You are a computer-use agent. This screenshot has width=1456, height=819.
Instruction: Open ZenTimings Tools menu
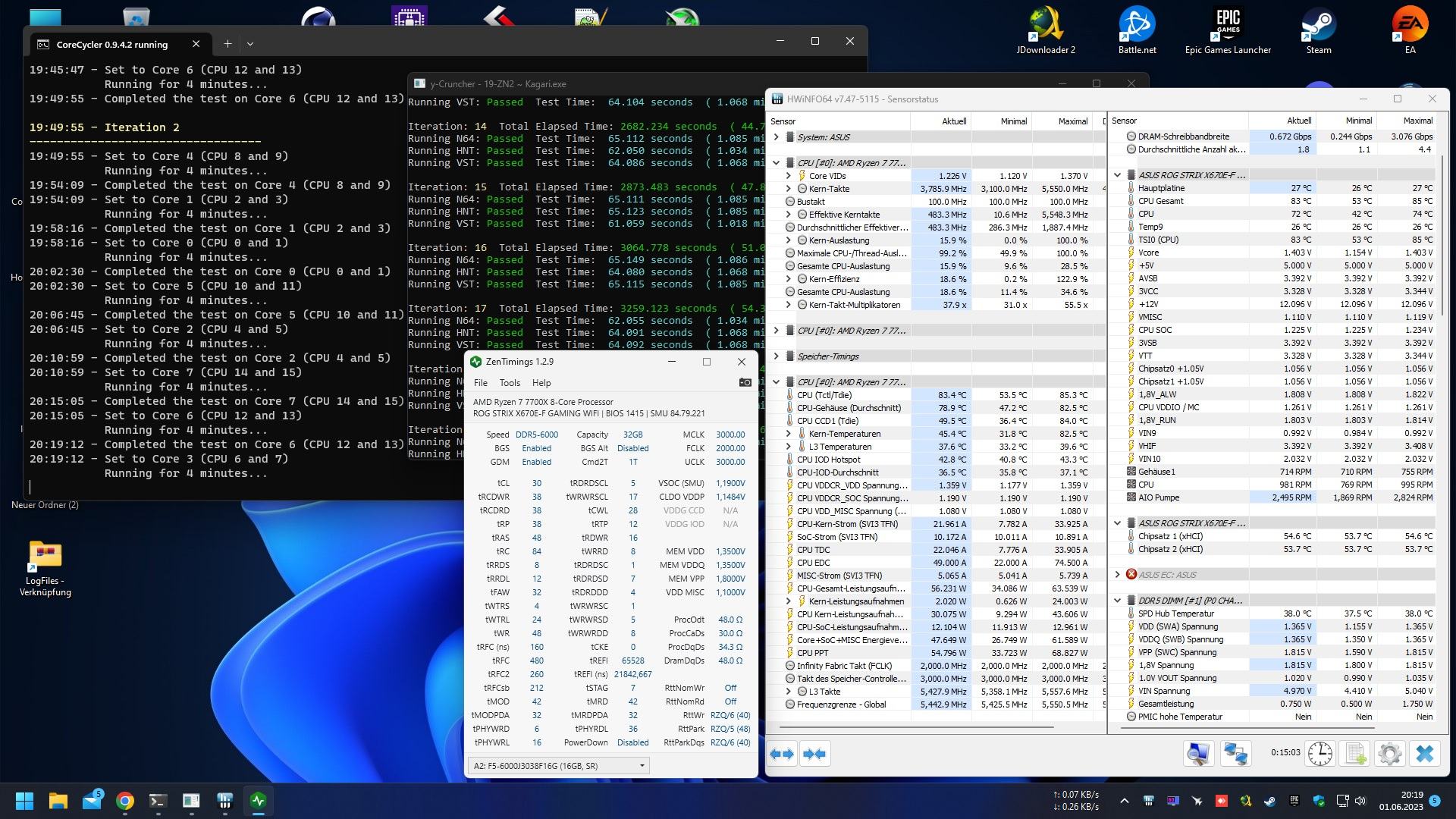point(510,383)
